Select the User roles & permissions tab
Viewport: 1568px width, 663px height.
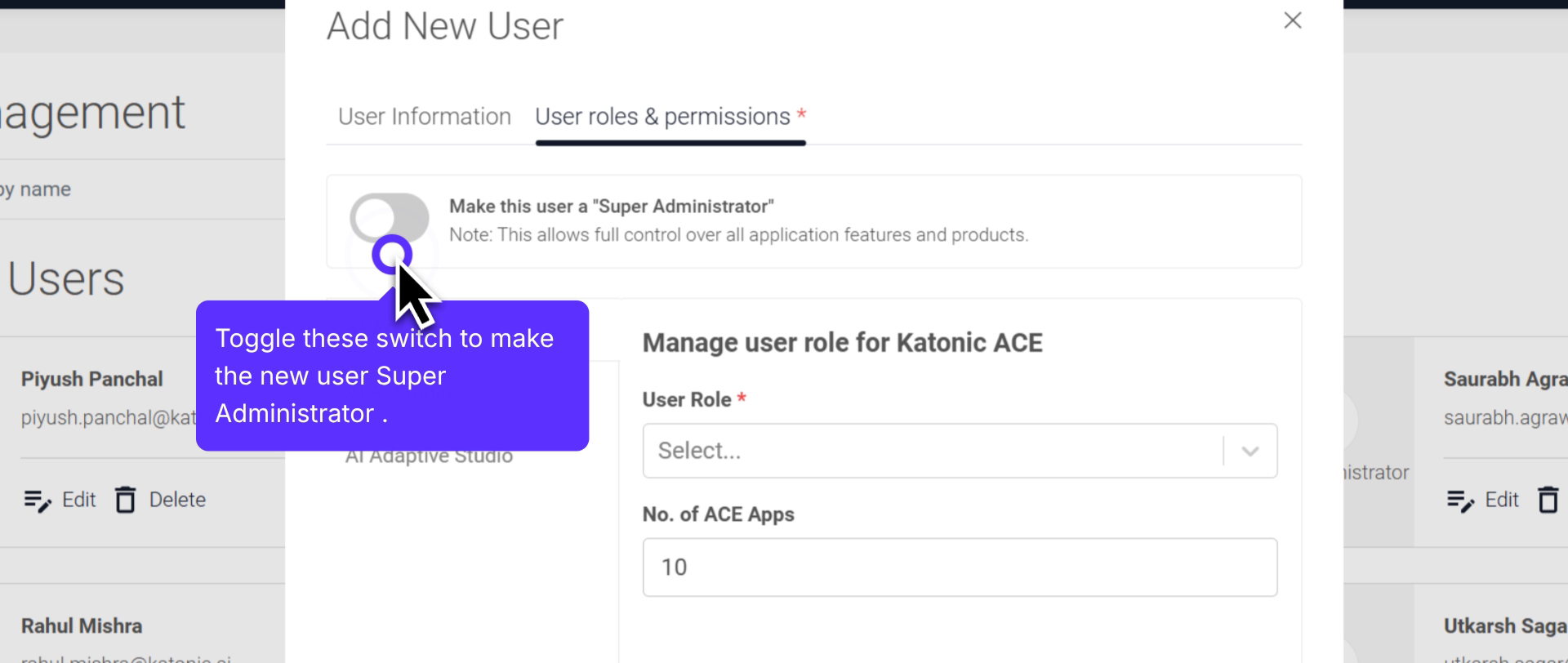[662, 117]
